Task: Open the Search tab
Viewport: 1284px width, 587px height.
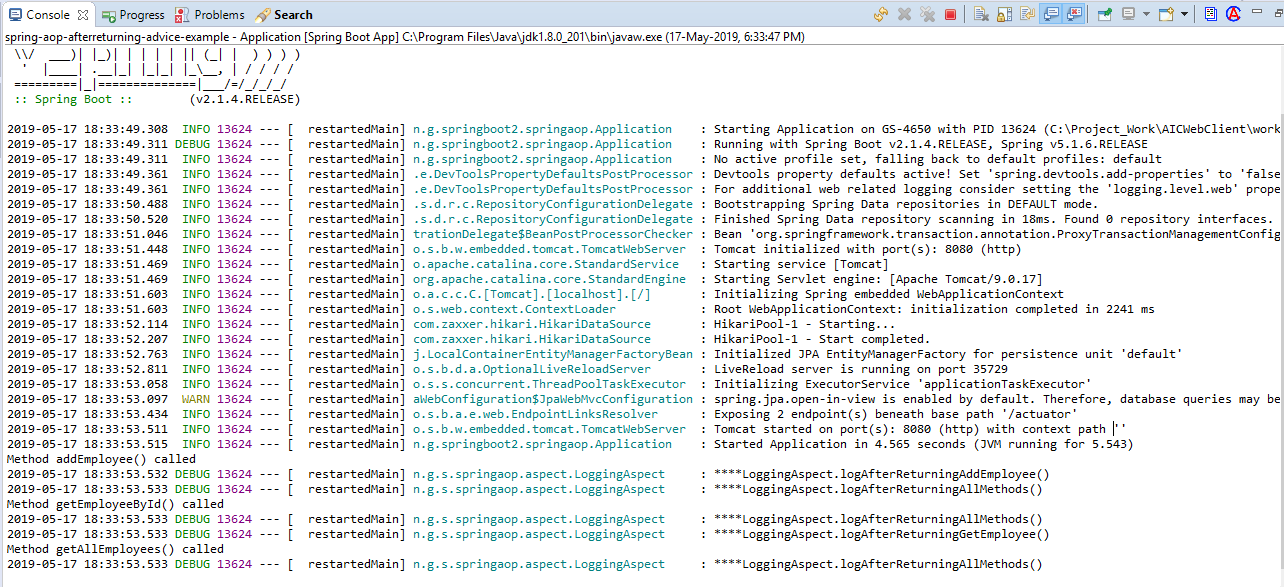Action: [284, 15]
